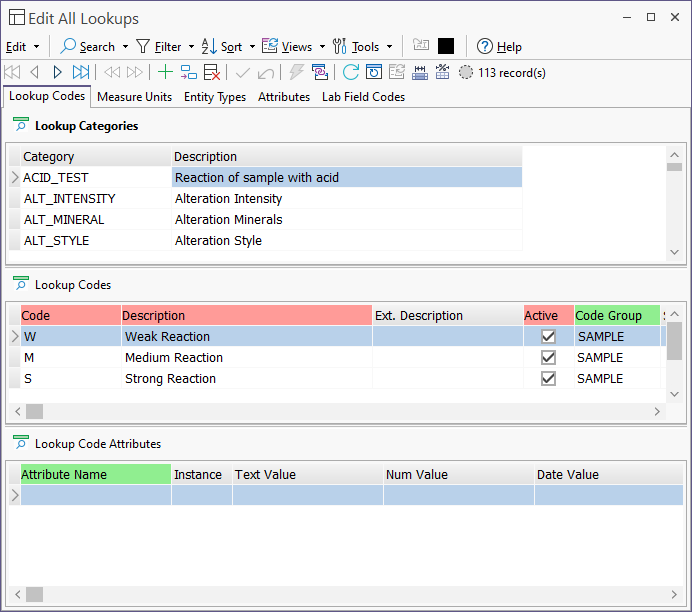Click the Lookup Codes section search icon

[x=20, y=284]
